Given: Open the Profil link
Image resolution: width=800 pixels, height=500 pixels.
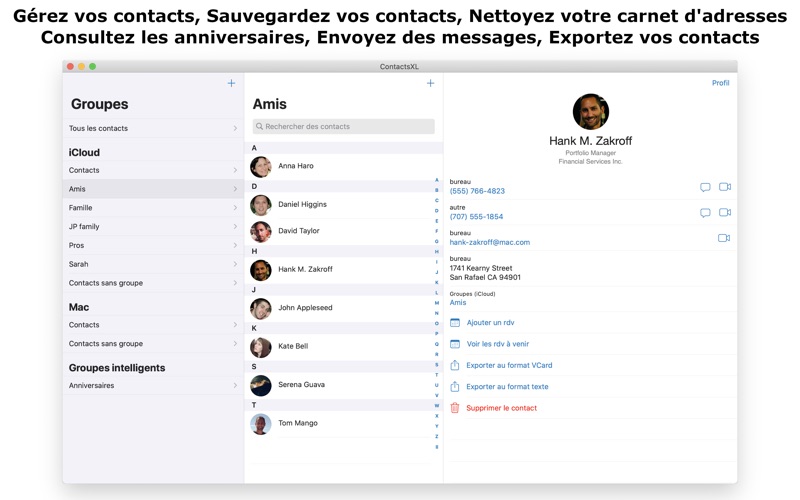Looking at the screenshot, I should 720,83.
